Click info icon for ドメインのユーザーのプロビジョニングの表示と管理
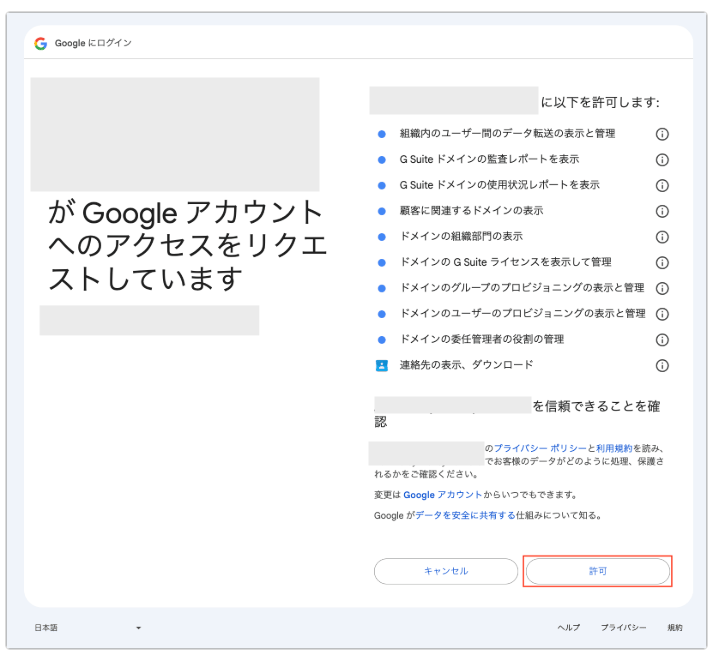 point(662,314)
